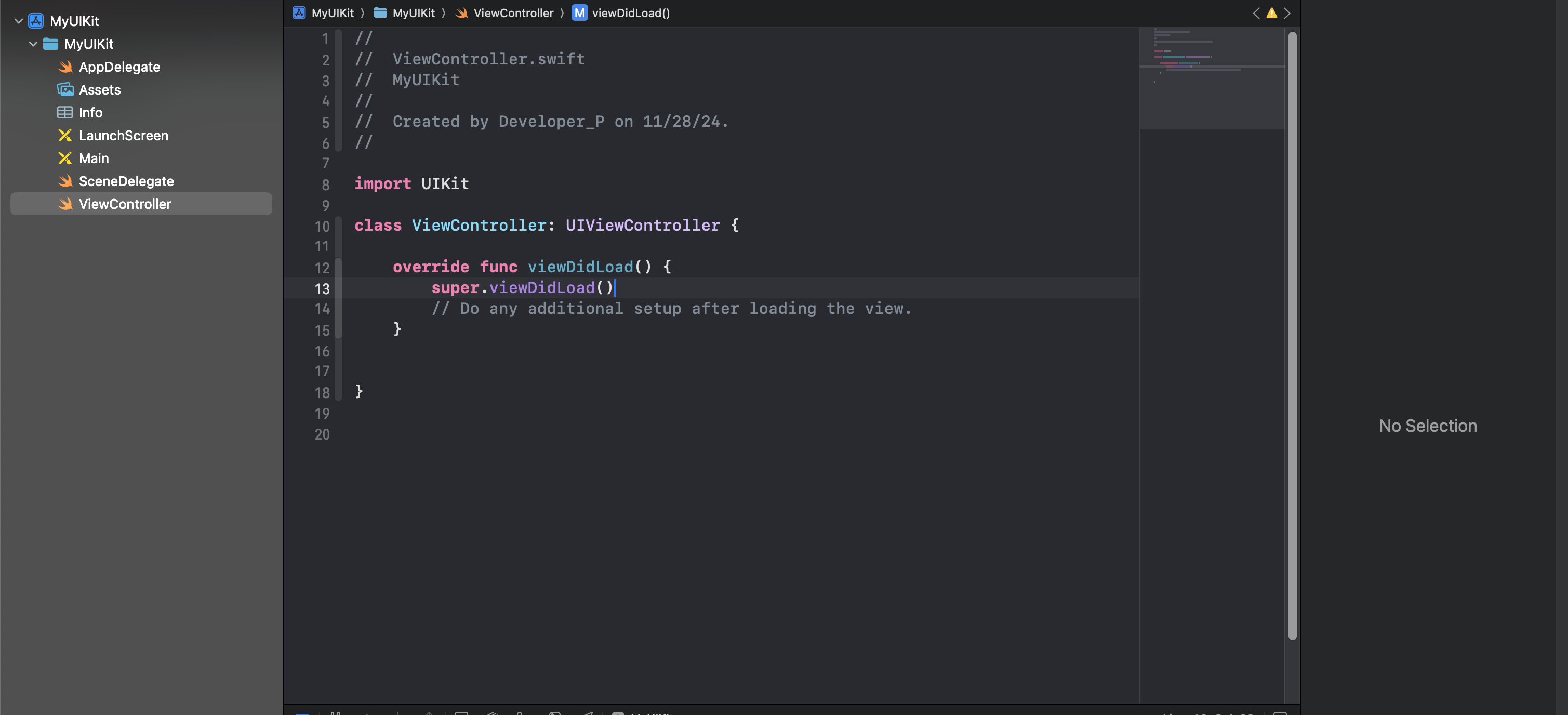Click the MyUIKit project breadcrumb
The height and width of the screenshot is (715, 1568).
(x=332, y=13)
